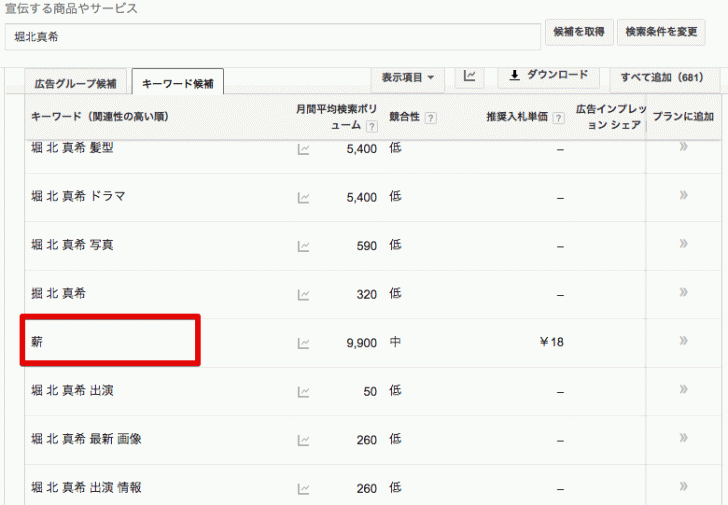Image resolution: width=728 pixels, height=505 pixels.
Task: Click the 検索条件を変更 button
Action: click(661, 32)
